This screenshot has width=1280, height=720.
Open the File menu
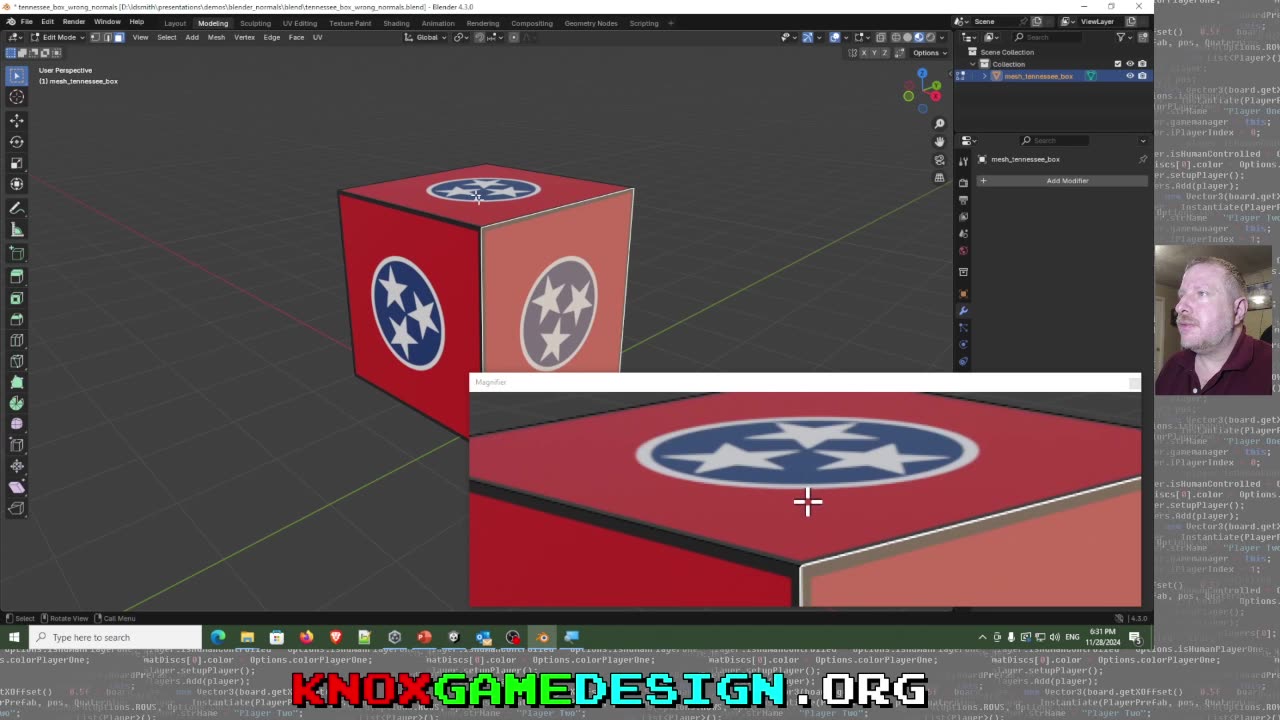(27, 22)
